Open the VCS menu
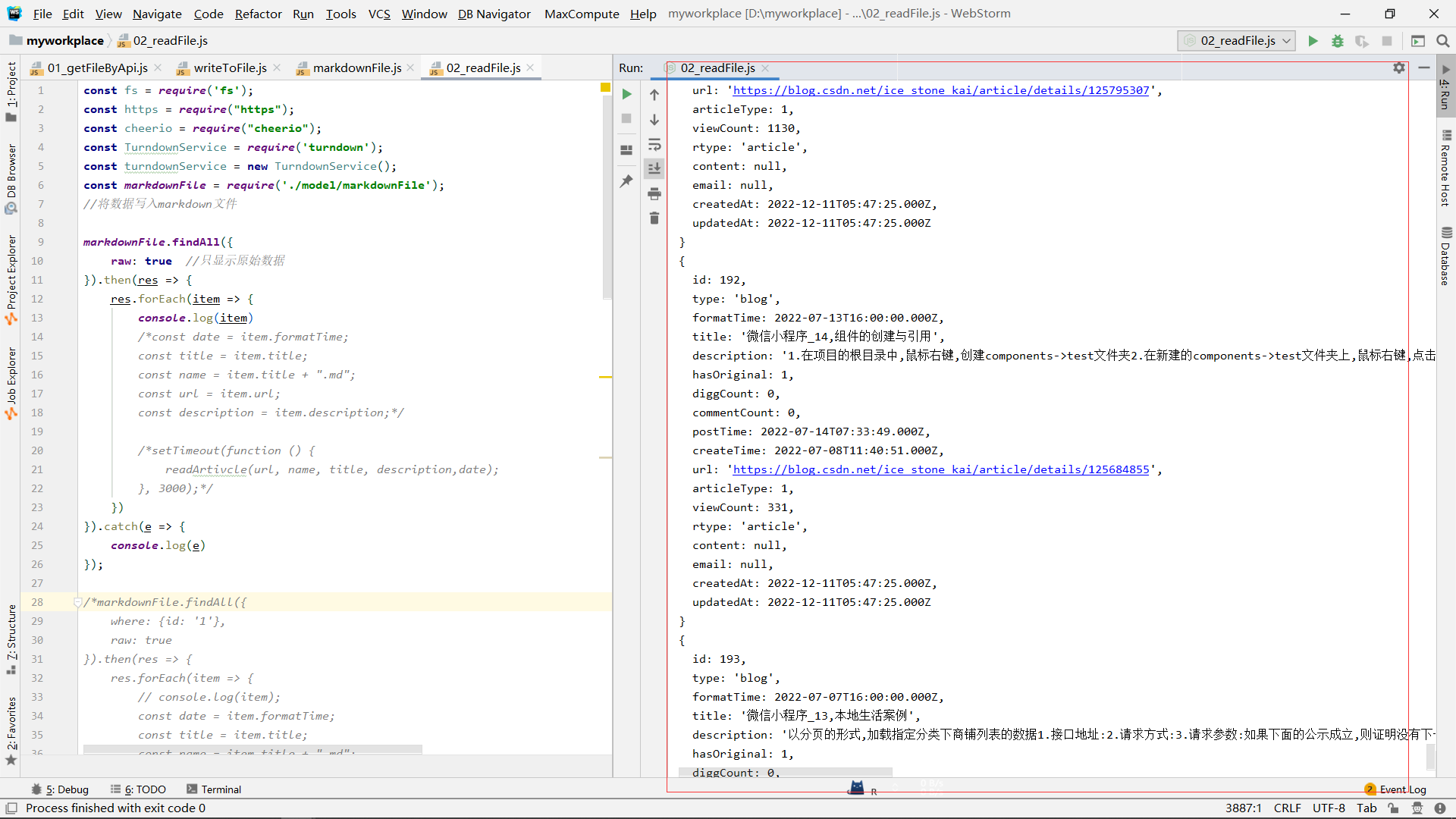1456x819 pixels. coord(379,14)
